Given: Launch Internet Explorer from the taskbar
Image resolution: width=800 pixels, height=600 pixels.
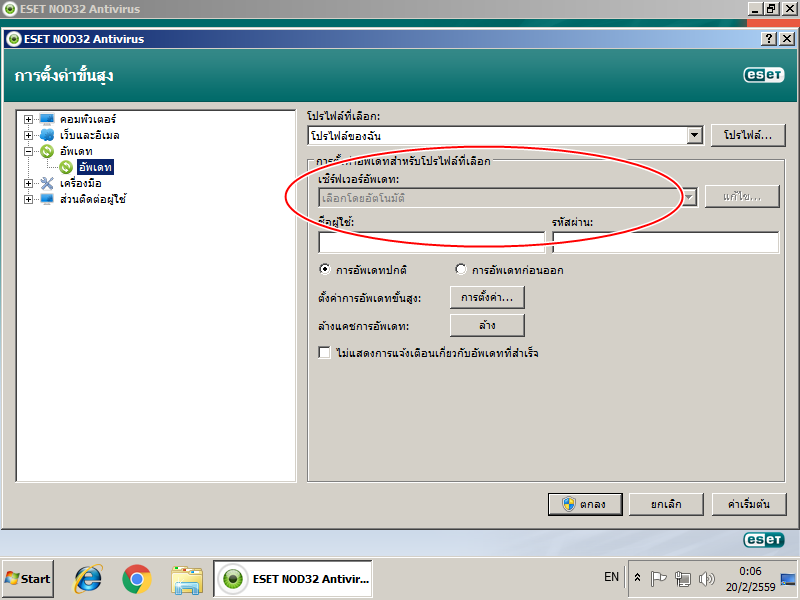Looking at the screenshot, I should click(88, 579).
